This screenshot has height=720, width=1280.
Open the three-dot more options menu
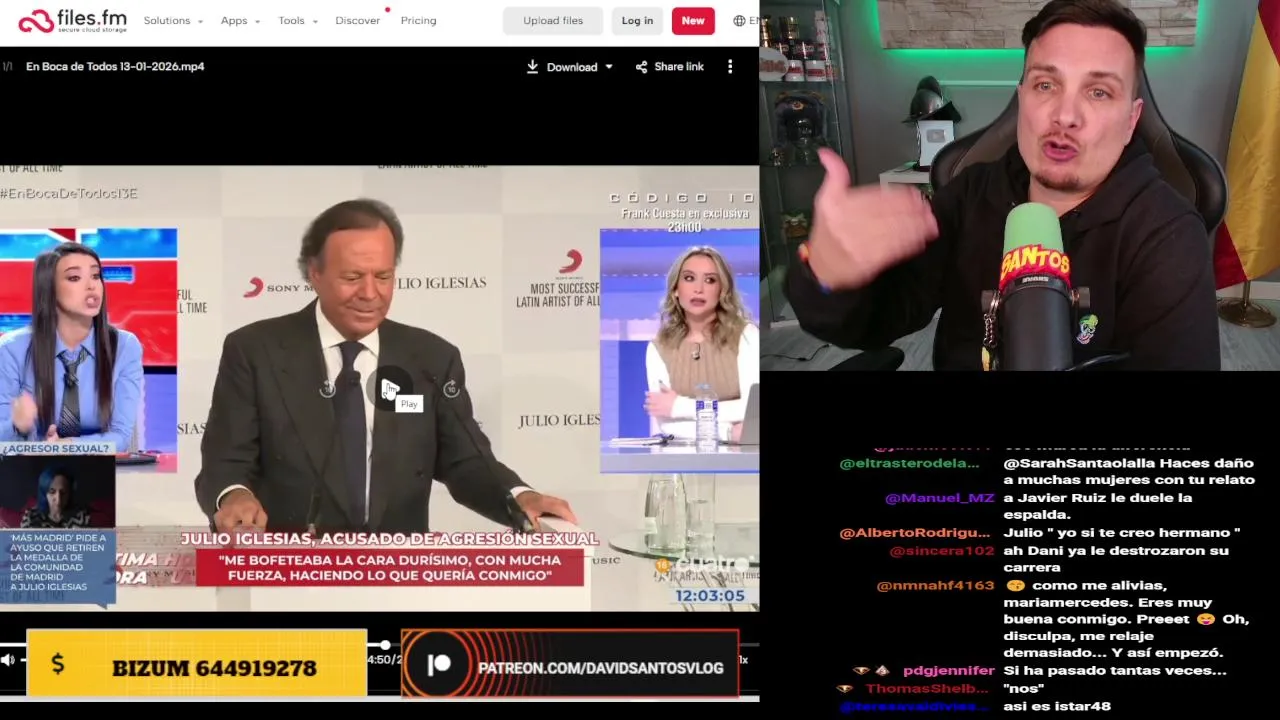click(x=730, y=67)
